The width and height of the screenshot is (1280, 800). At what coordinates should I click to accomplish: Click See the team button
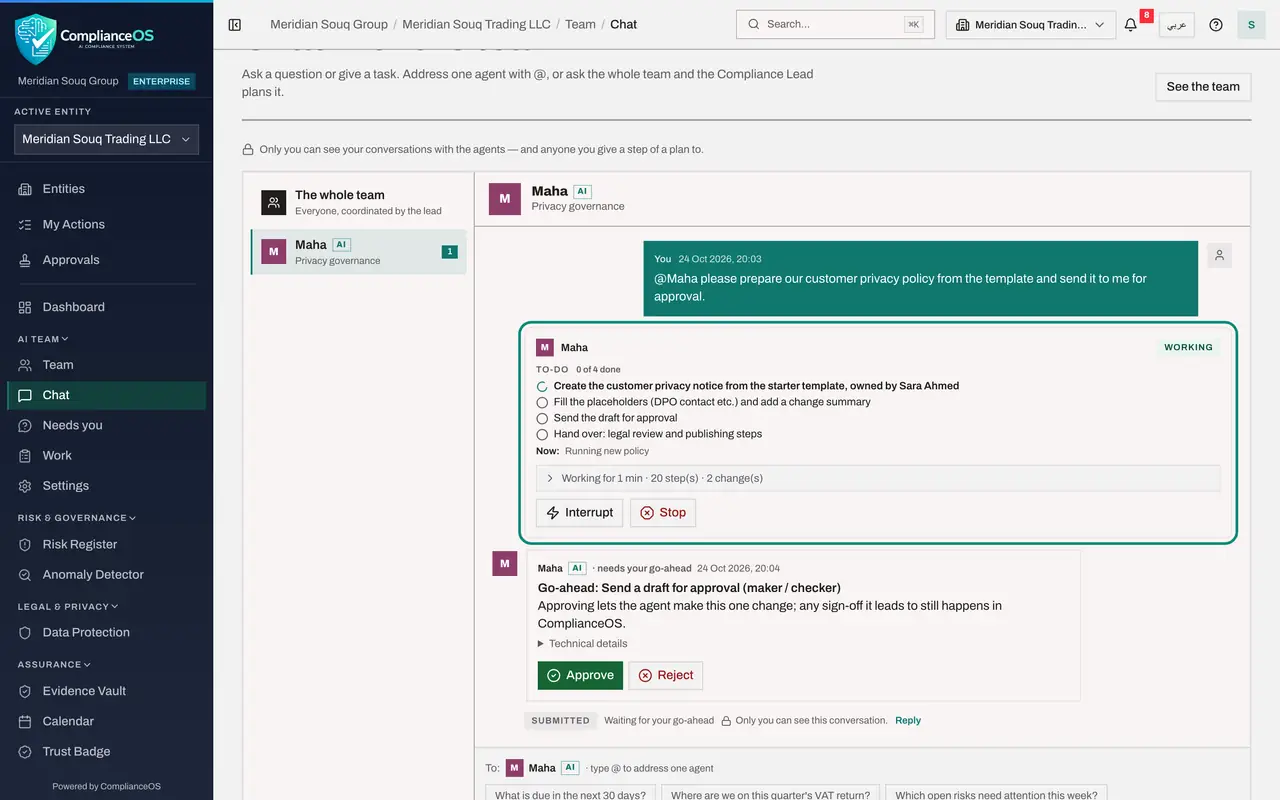pos(1203,87)
